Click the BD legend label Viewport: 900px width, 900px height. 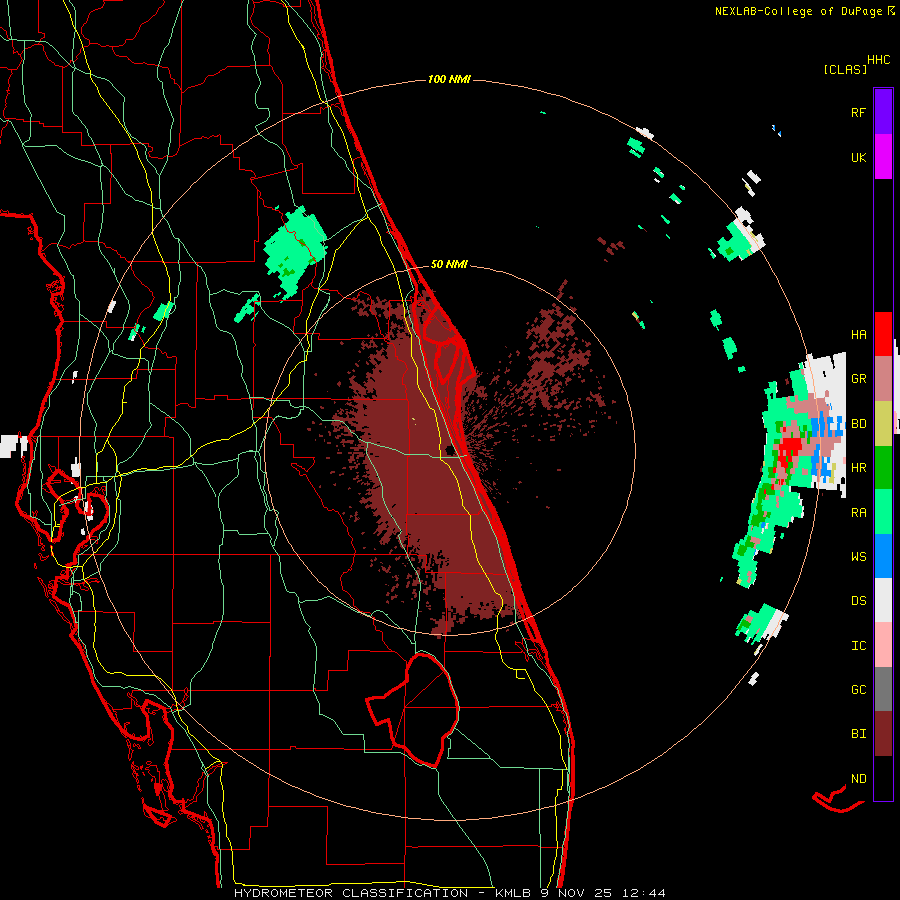[x=858, y=424]
